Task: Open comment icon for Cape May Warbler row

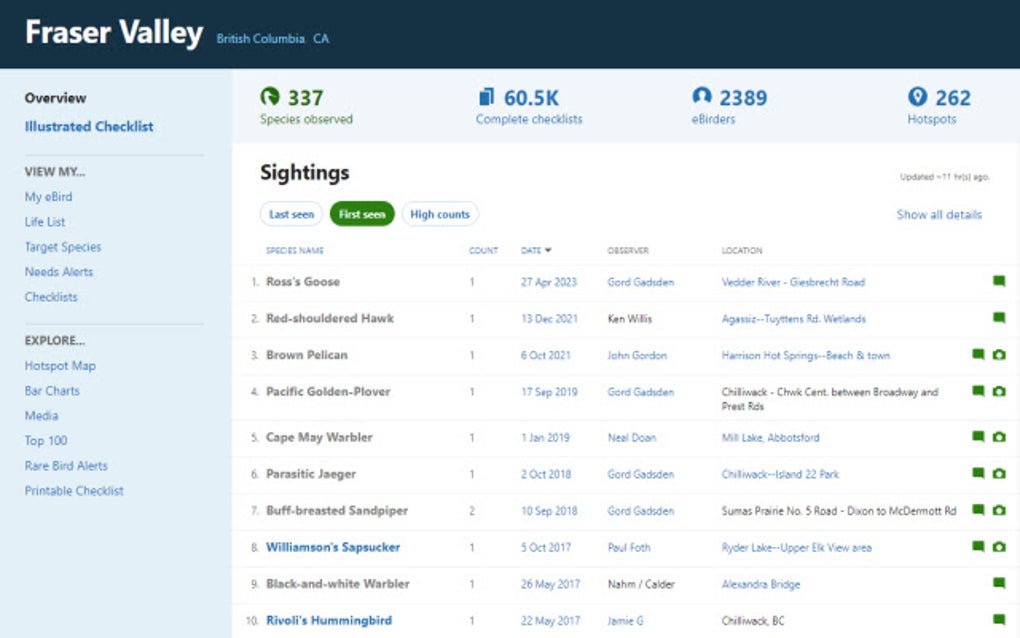Action: click(x=978, y=436)
